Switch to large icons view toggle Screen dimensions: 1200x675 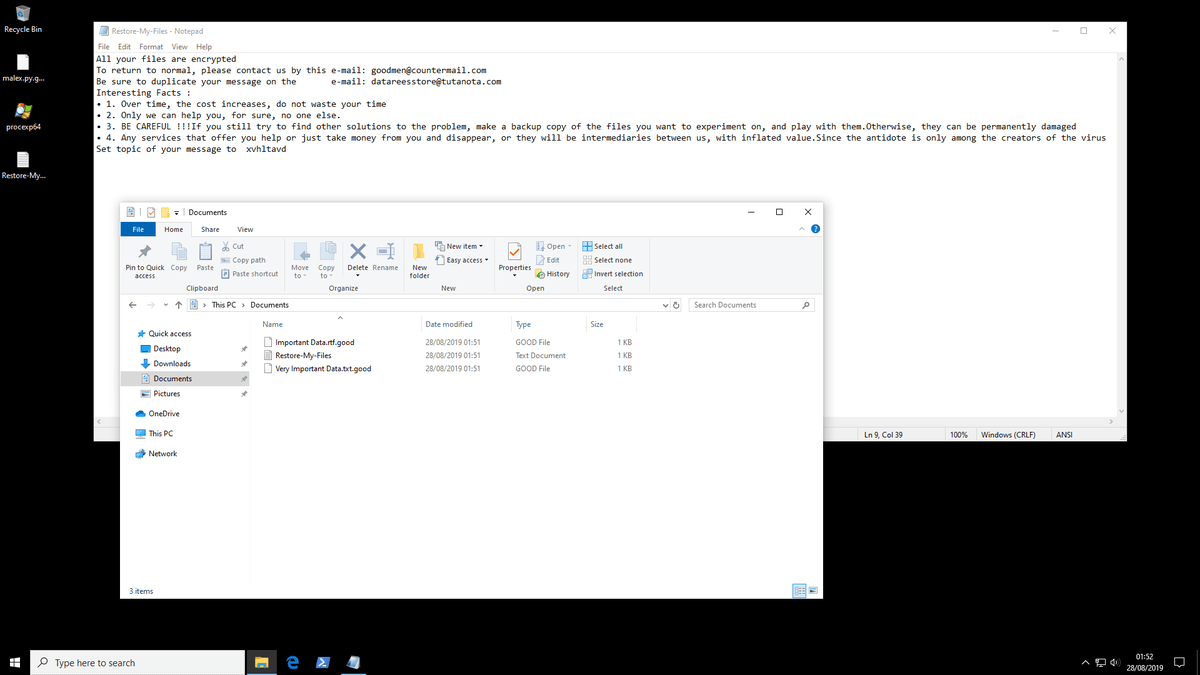coord(813,591)
